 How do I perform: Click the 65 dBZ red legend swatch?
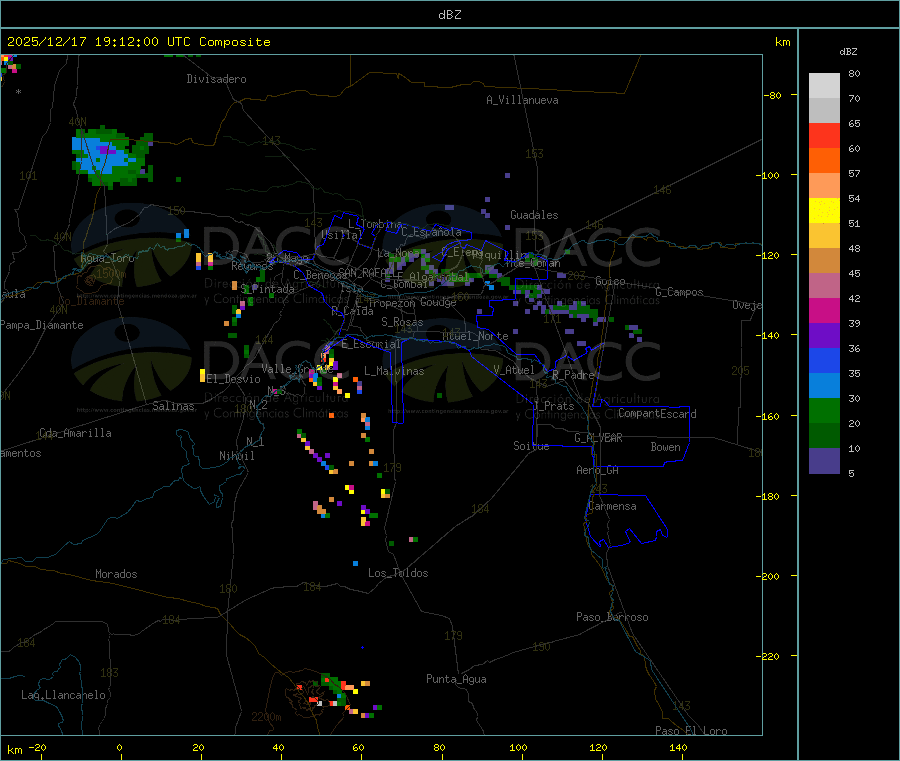point(824,135)
